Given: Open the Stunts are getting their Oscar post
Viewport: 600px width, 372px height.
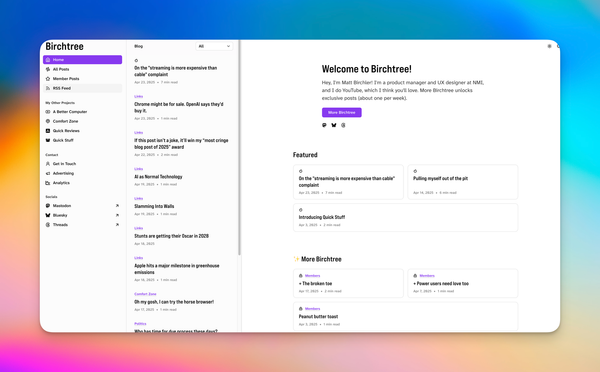Looking at the screenshot, I should [x=171, y=236].
